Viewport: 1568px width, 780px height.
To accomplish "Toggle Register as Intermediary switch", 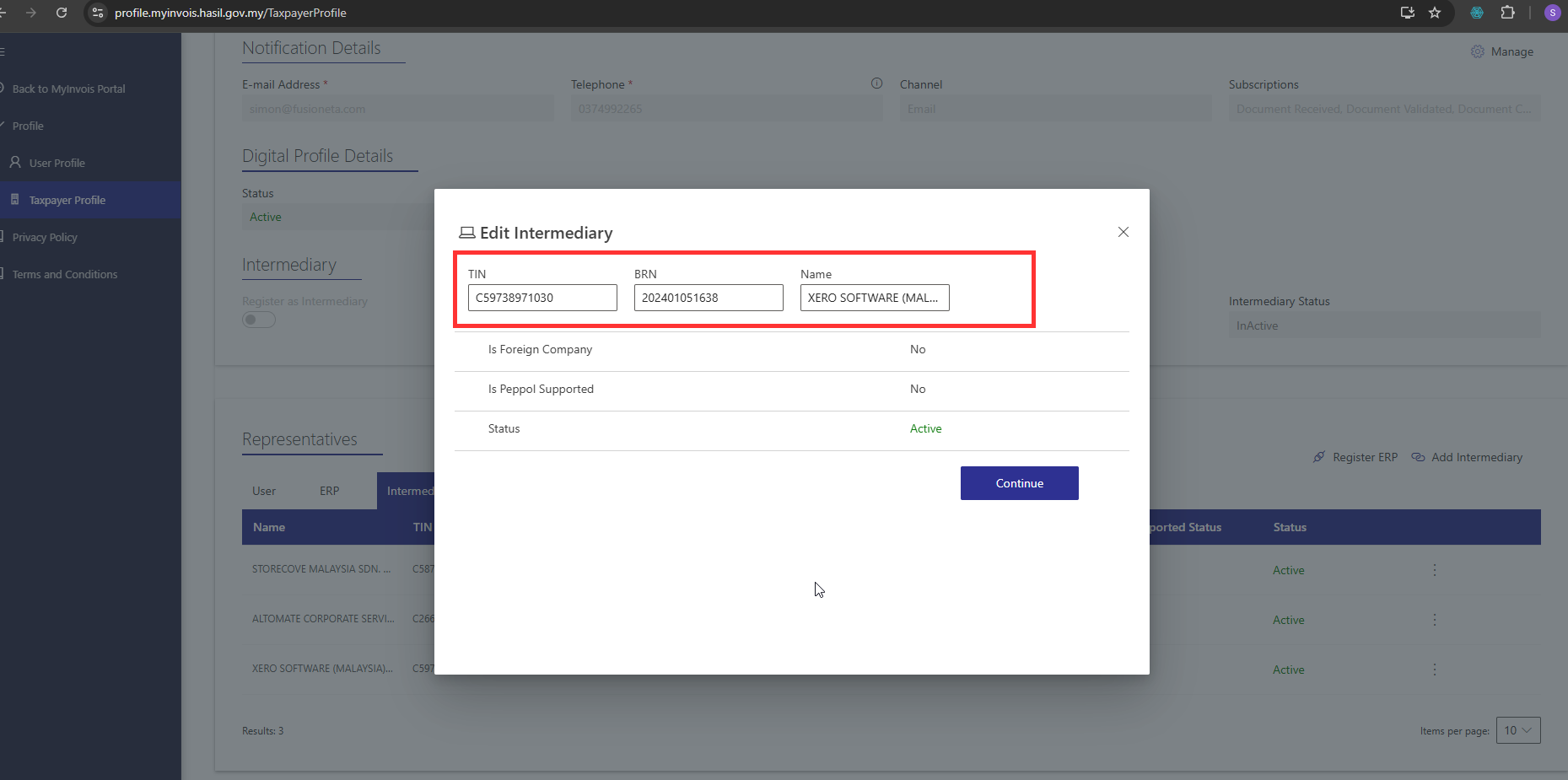I will tap(259, 320).
